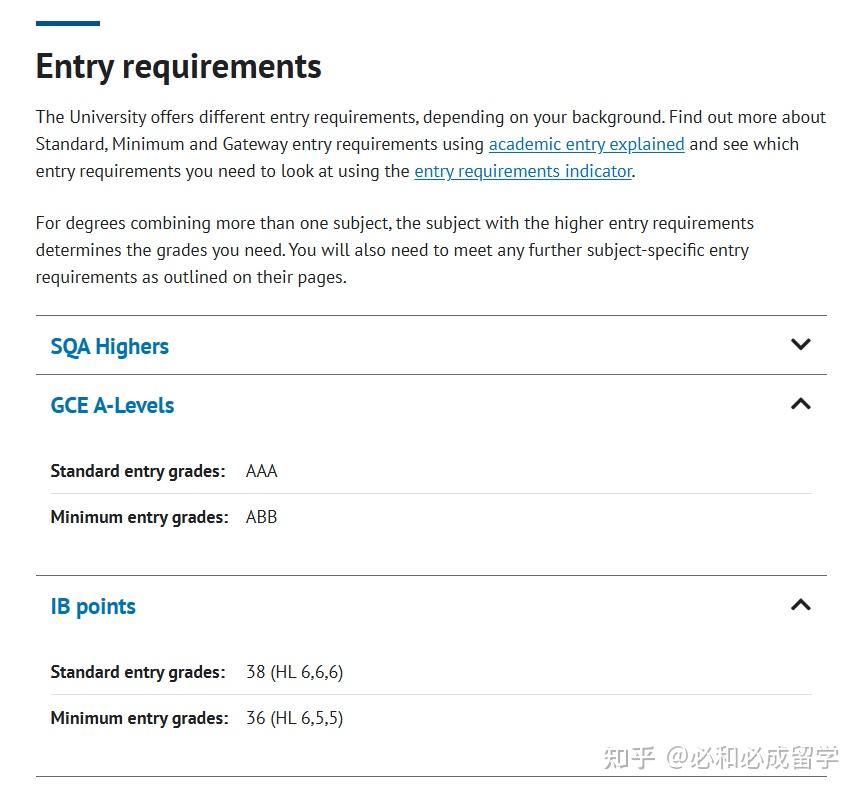The width and height of the screenshot is (861, 792).
Task: Click Minimum entry grades label under IB points
Action: click(139, 718)
